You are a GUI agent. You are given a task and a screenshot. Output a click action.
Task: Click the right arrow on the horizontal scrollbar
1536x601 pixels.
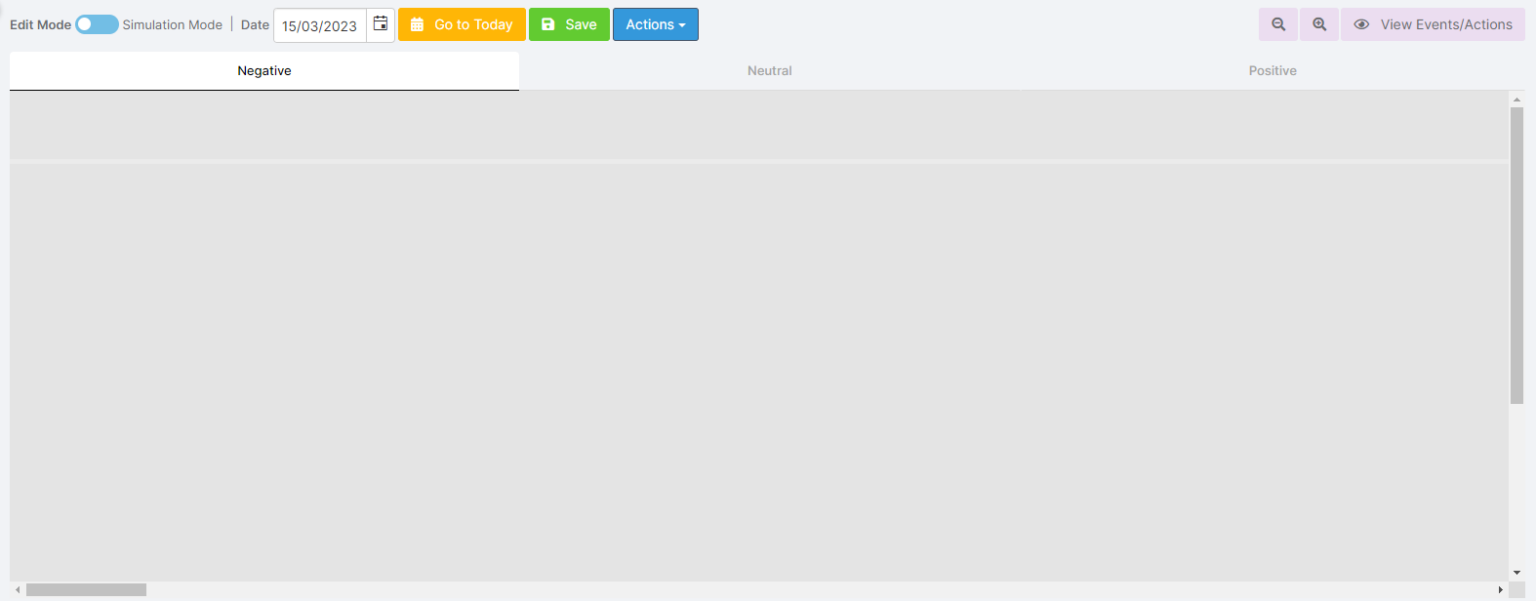pyautogui.click(x=1500, y=589)
